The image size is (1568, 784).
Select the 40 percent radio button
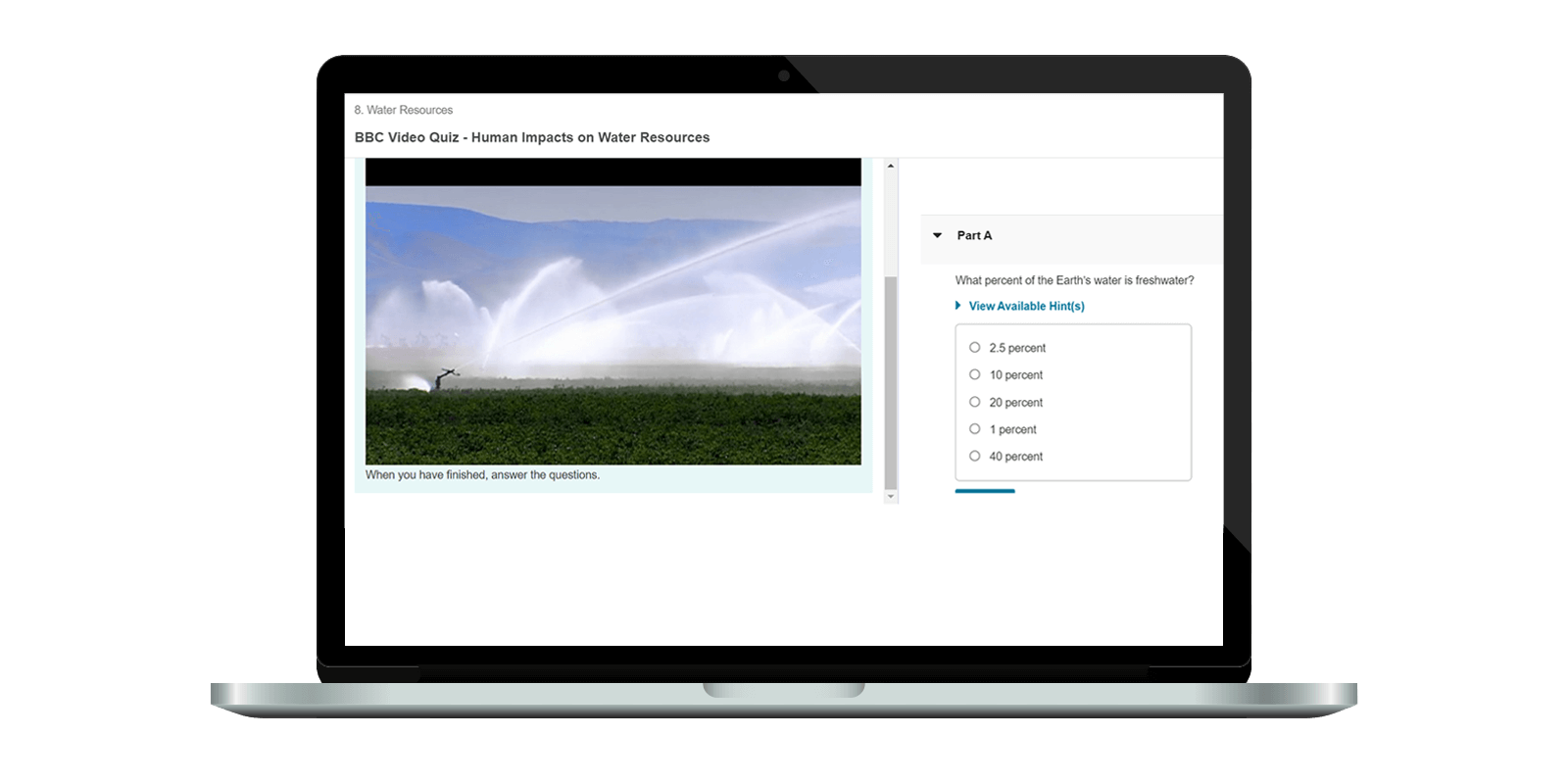pyautogui.click(x=975, y=456)
